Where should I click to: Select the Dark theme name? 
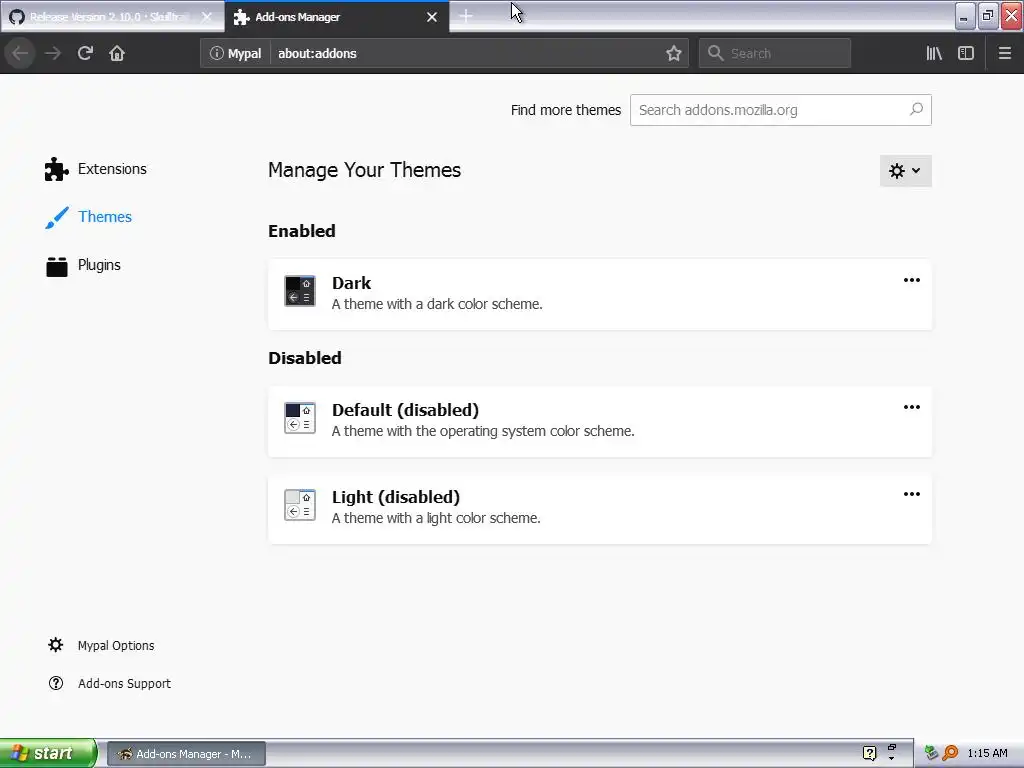point(351,283)
